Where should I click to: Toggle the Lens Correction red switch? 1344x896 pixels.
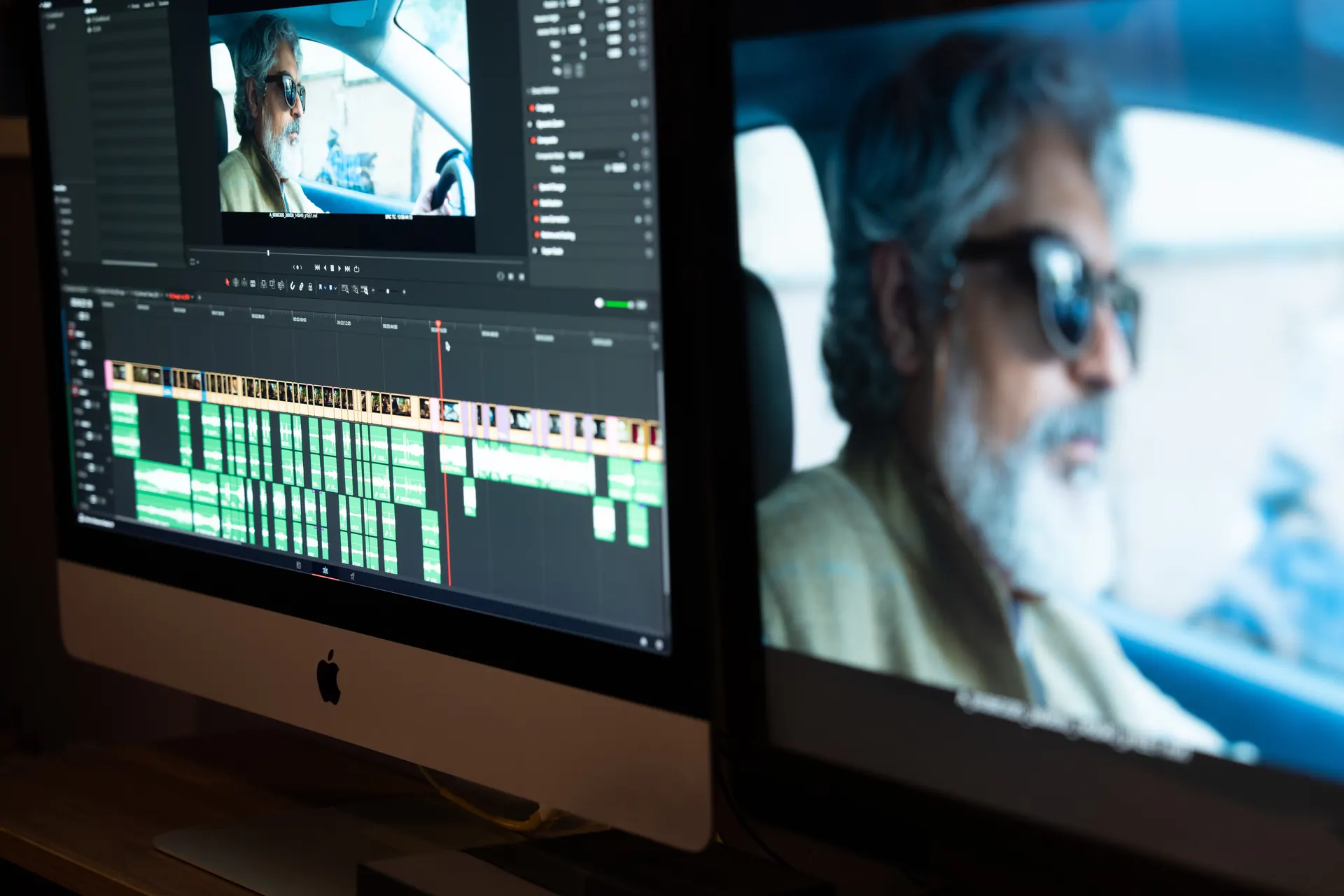pos(536,219)
